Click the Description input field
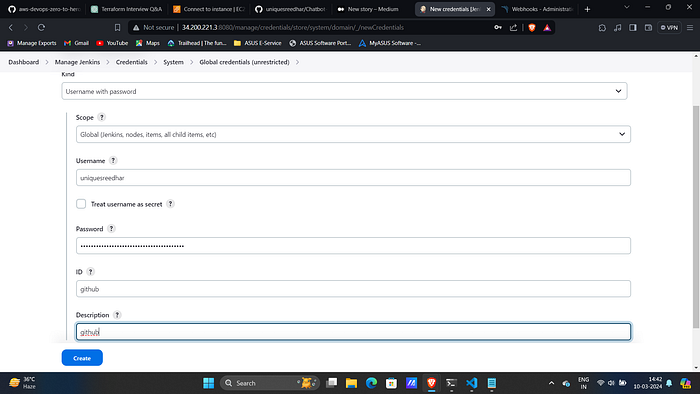This screenshot has width=700, height=394. click(353, 332)
